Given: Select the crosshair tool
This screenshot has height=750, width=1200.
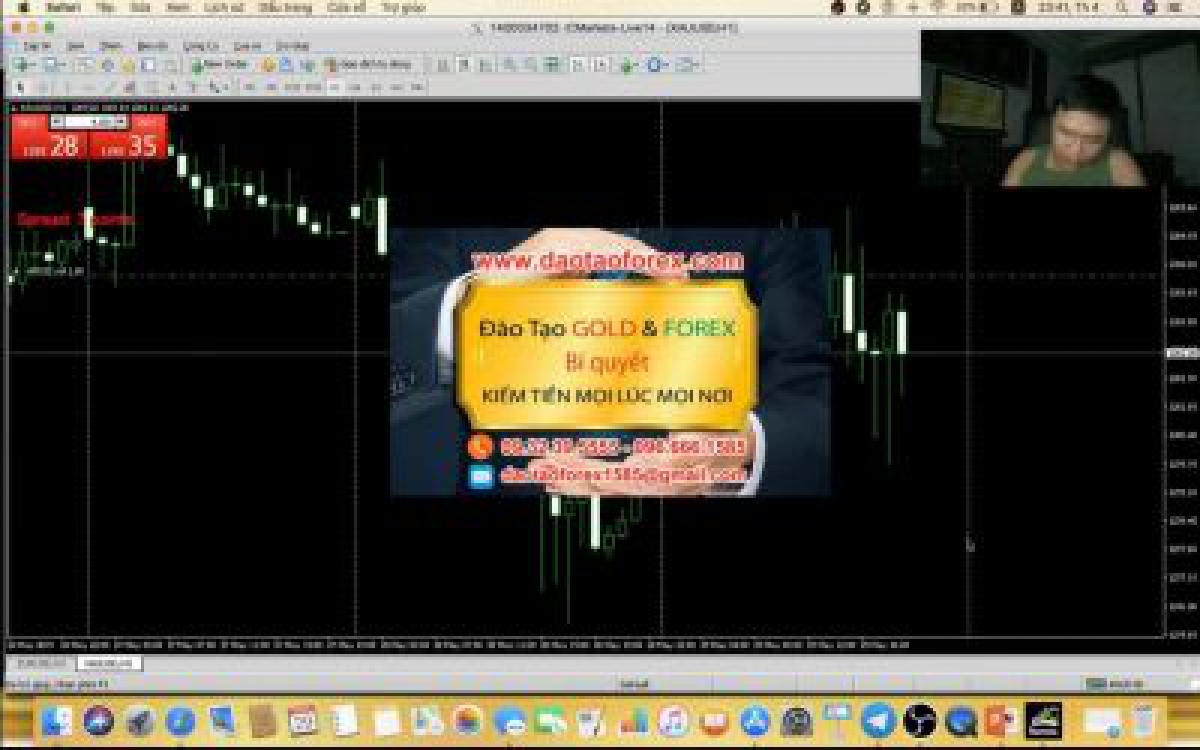Looking at the screenshot, I should pyautogui.click(x=42, y=87).
